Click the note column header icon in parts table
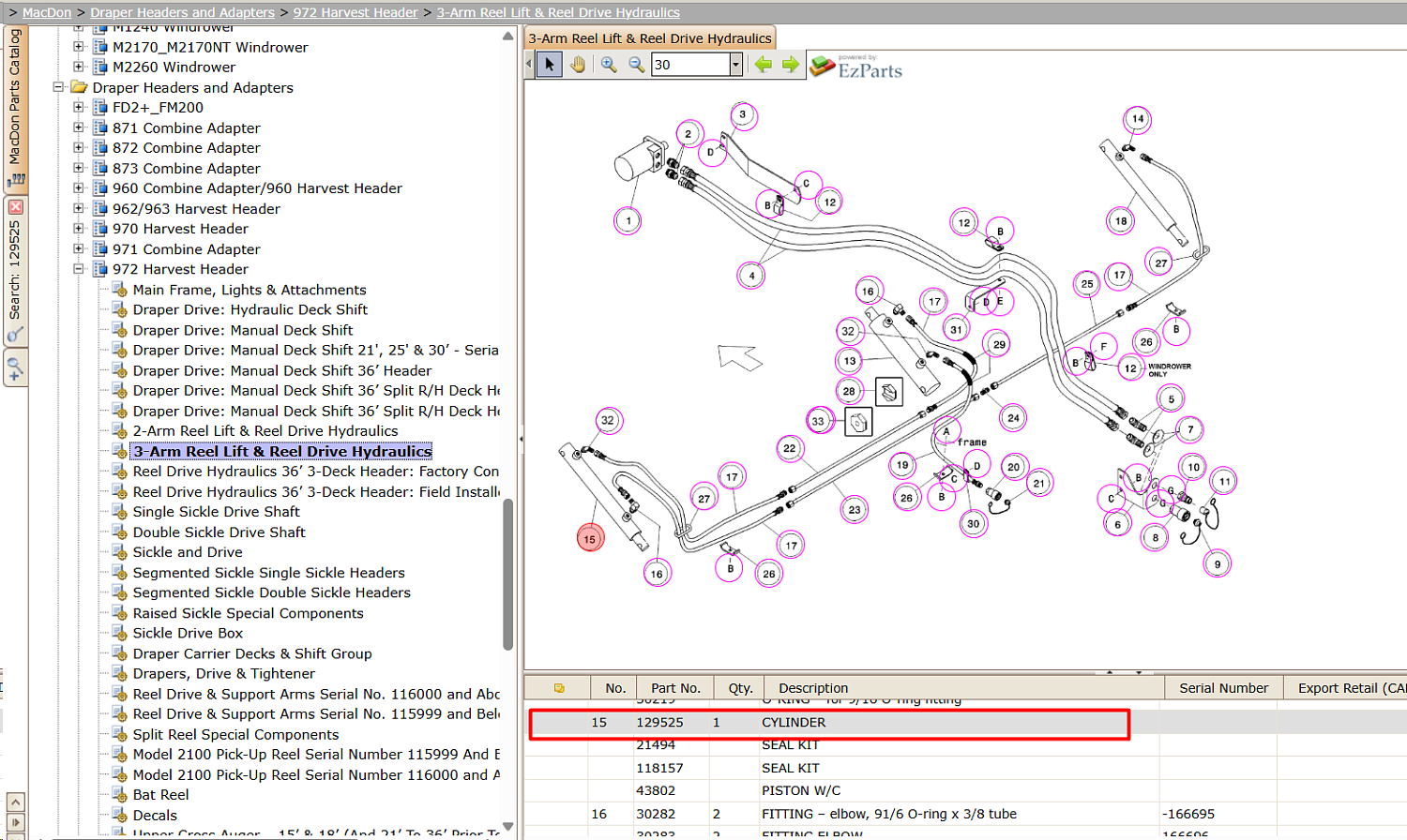Viewport: 1407px width, 840px height. (x=559, y=688)
